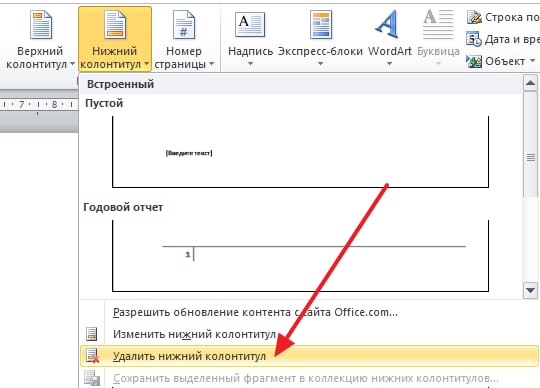
Task: Expand the Верхний колонтитул dropdown arrow
Action: click(72, 64)
